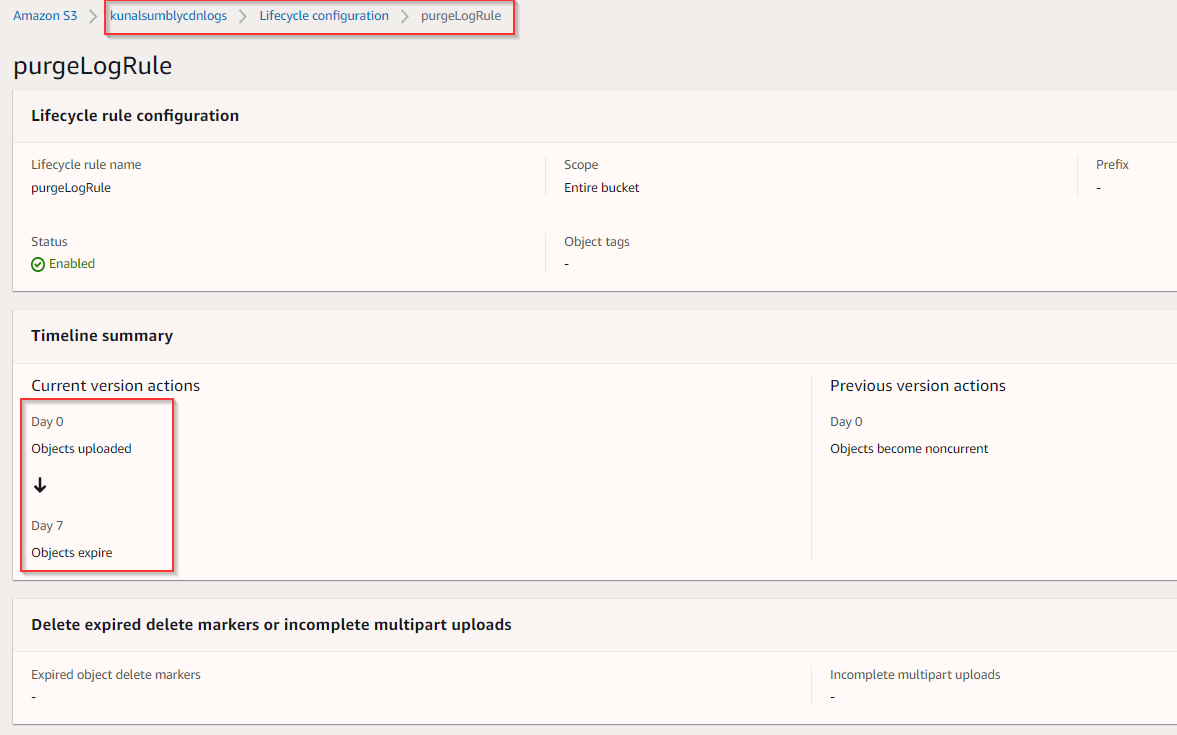The image size is (1177, 735).
Task: Click the green Enabled status icon
Action: coord(37,263)
